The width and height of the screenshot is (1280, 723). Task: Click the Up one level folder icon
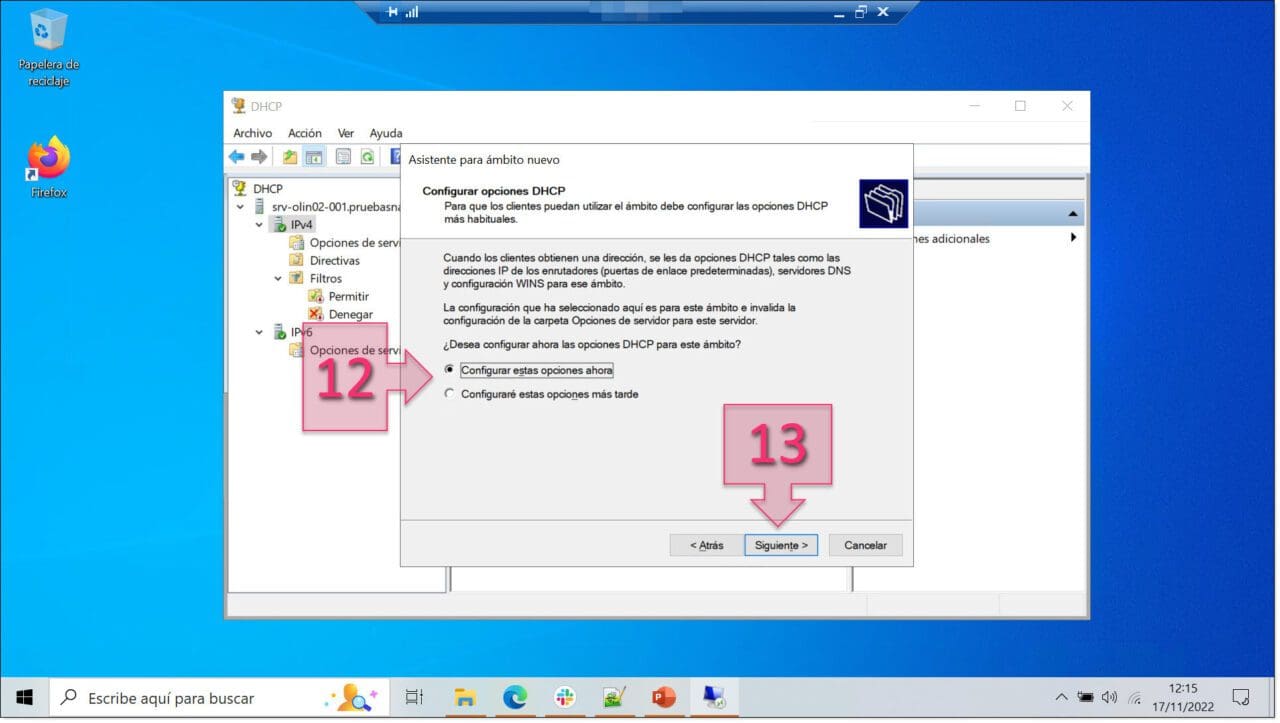[x=290, y=157]
